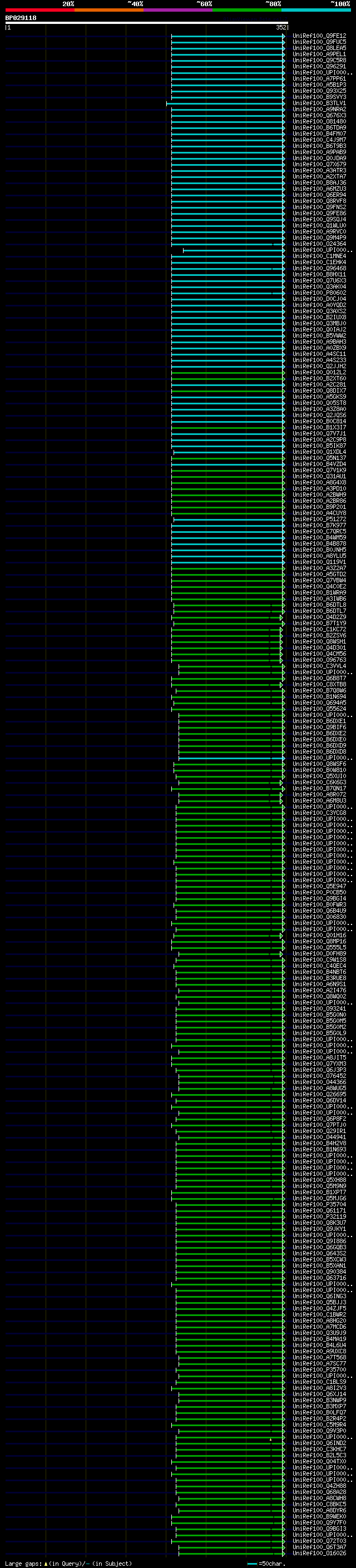This screenshot has width=356, height=1568.
Task: Select hit label UniRef100_Q04TX0
Action: (x=319, y=1461)
